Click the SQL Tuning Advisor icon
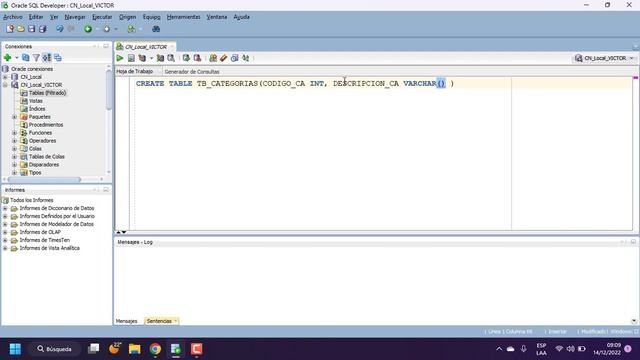 tap(171, 58)
